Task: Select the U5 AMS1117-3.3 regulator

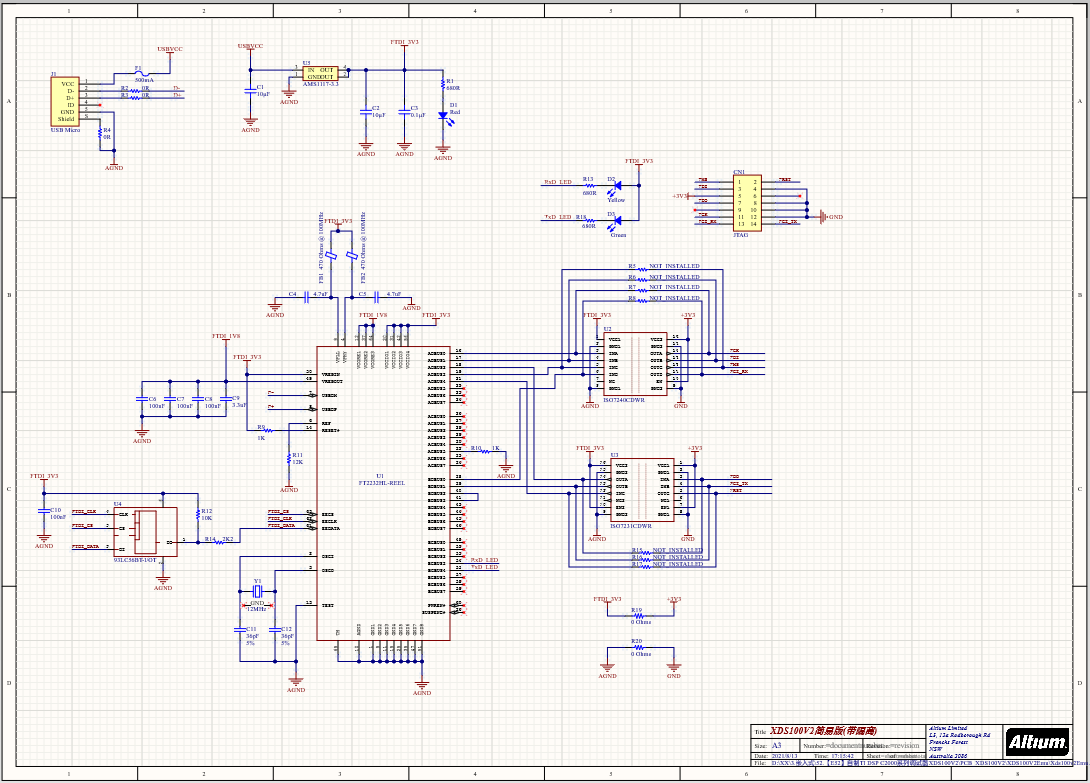Action: 321,73
